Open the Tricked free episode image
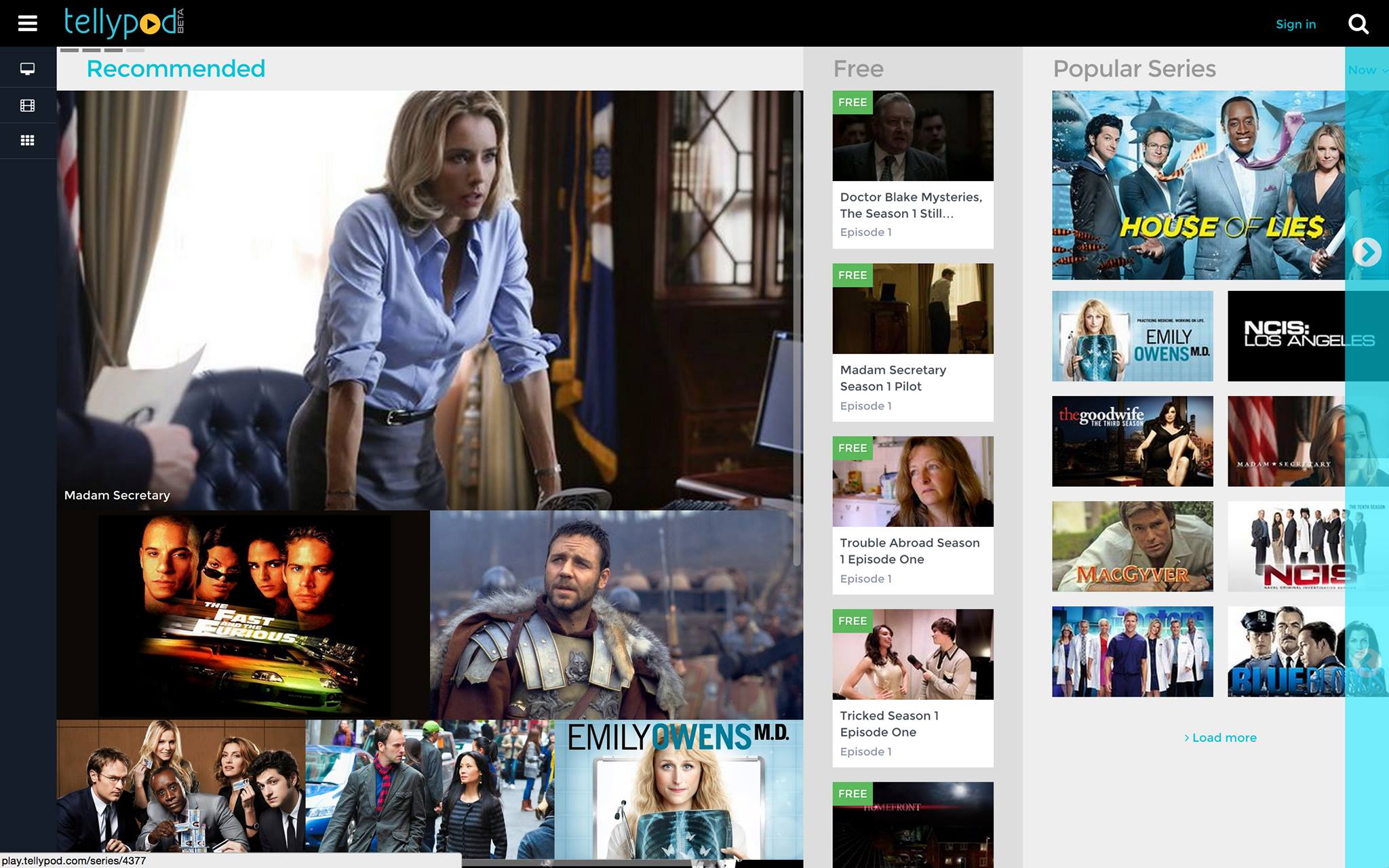This screenshot has width=1389, height=868. point(913,654)
